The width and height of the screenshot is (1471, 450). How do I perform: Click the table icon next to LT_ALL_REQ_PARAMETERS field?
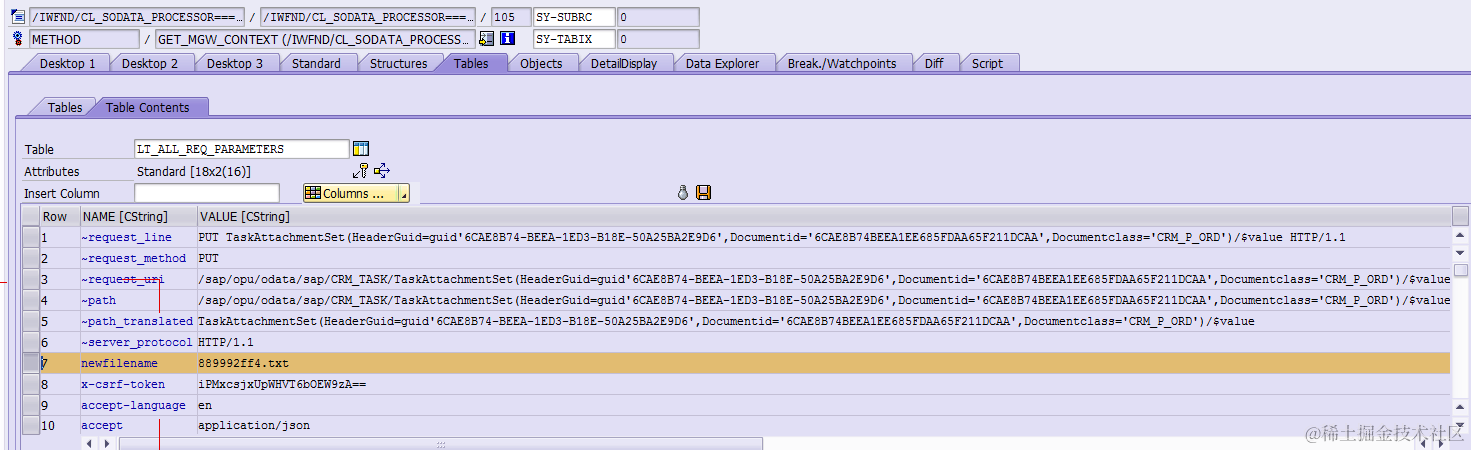click(x=361, y=149)
